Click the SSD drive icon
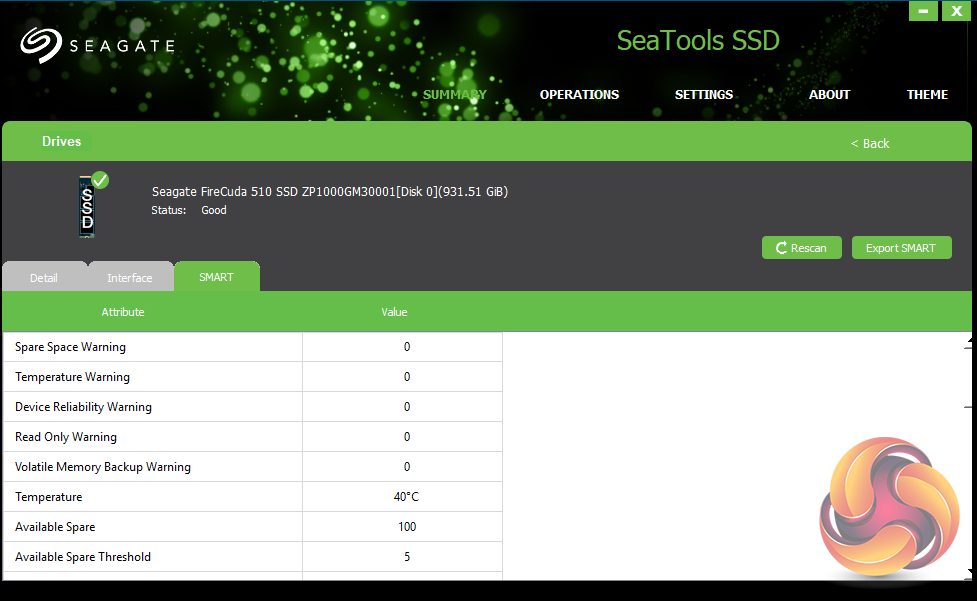Image resolution: width=977 pixels, height=601 pixels. (87, 206)
